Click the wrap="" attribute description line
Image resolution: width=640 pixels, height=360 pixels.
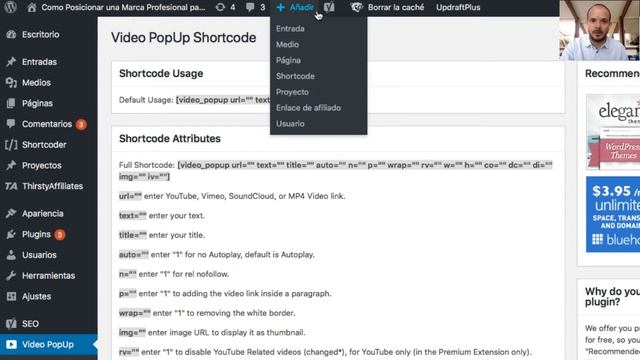(207, 313)
